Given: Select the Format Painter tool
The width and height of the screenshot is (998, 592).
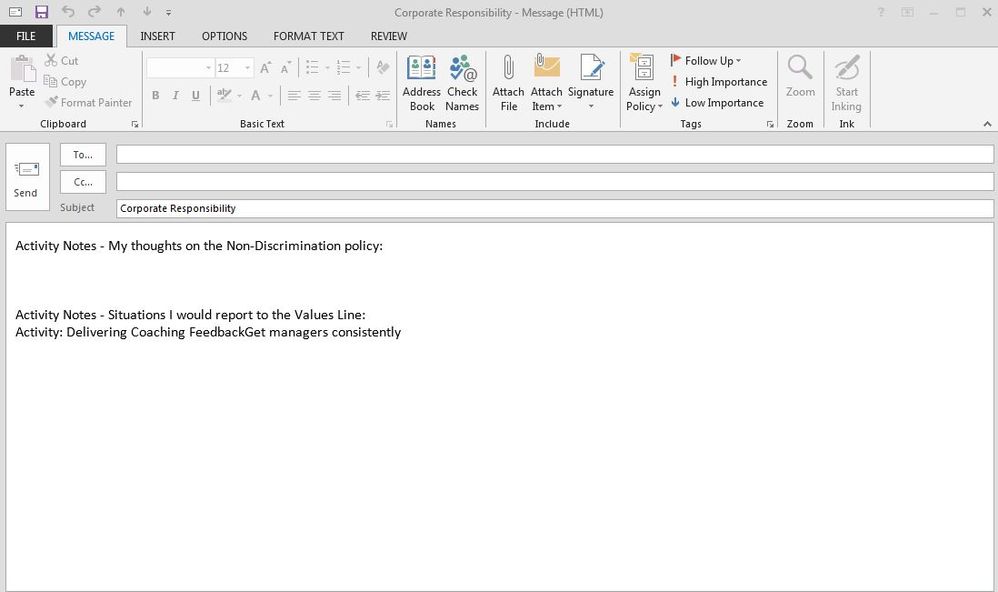Looking at the screenshot, I should point(88,102).
